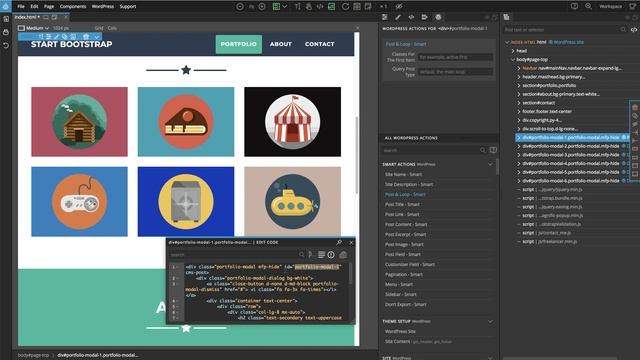Select Site Name - Smart action
This screenshot has height=360, width=640.
click(x=403, y=174)
